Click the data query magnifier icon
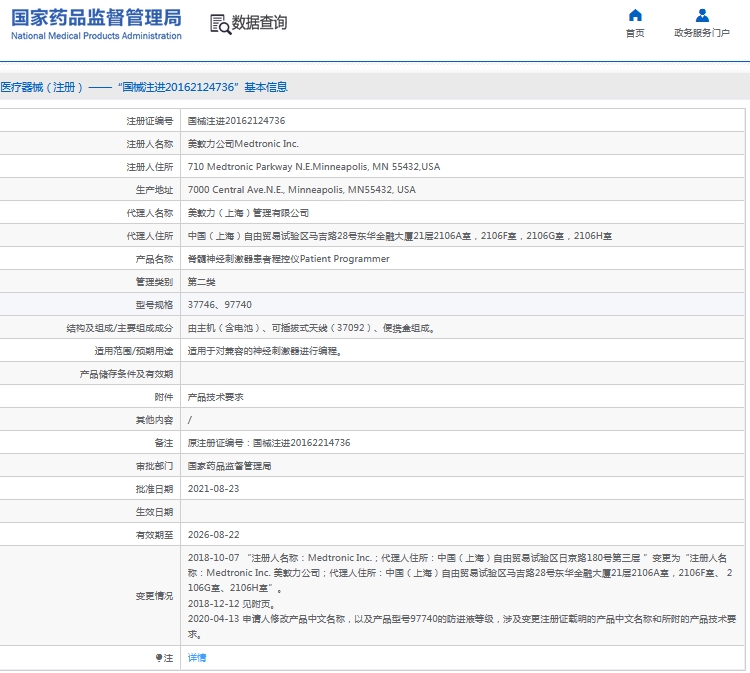Image resolution: width=750 pixels, height=673 pixels. [220, 24]
